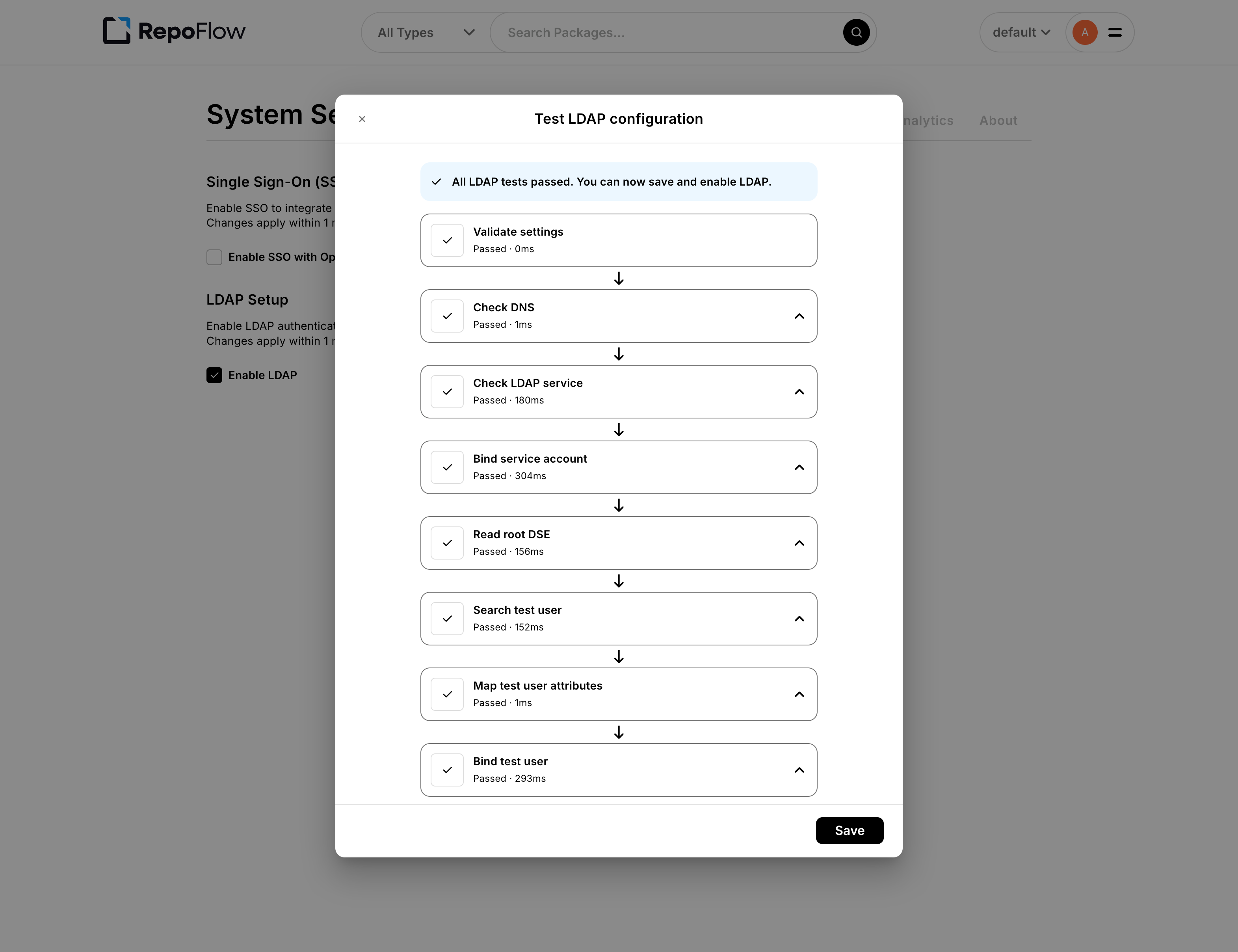The width and height of the screenshot is (1238, 952).
Task: Click the Validate settings checkmark icon
Action: (x=447, y=240)
